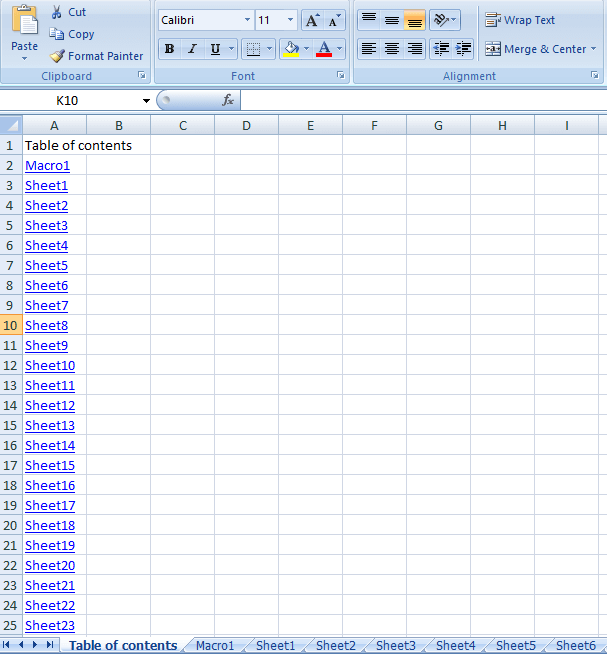Follow the Sheet15 hyperlink
This screenshot has height=655, width=607.
coord(50,466)
